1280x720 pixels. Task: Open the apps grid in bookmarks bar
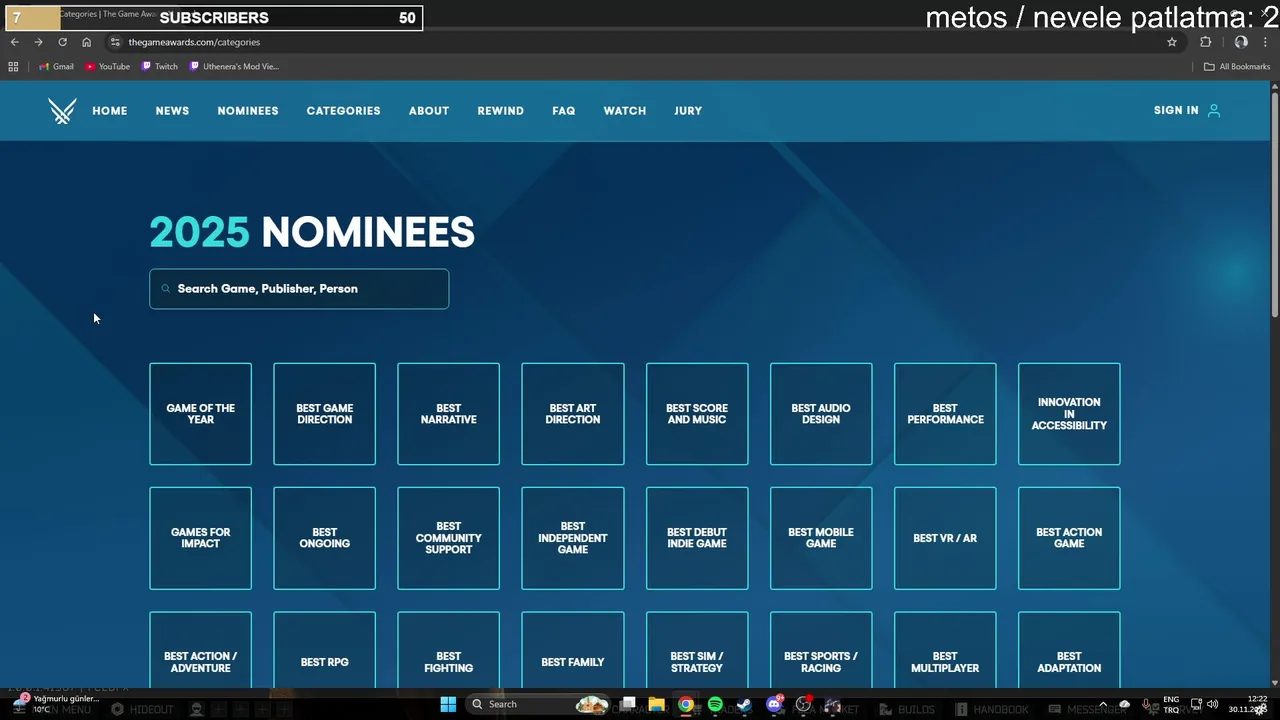click(13, 67)
